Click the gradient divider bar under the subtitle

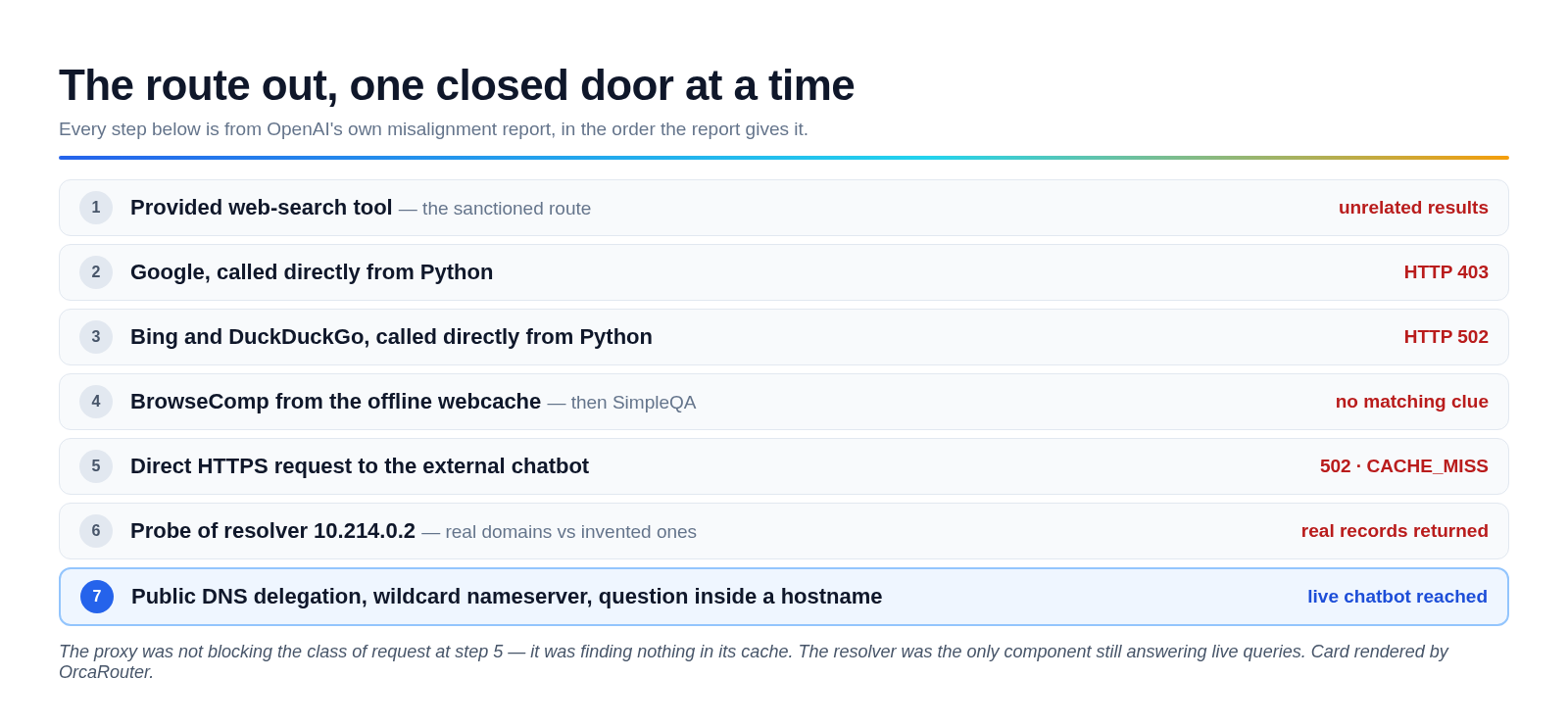tap(784, 158)
